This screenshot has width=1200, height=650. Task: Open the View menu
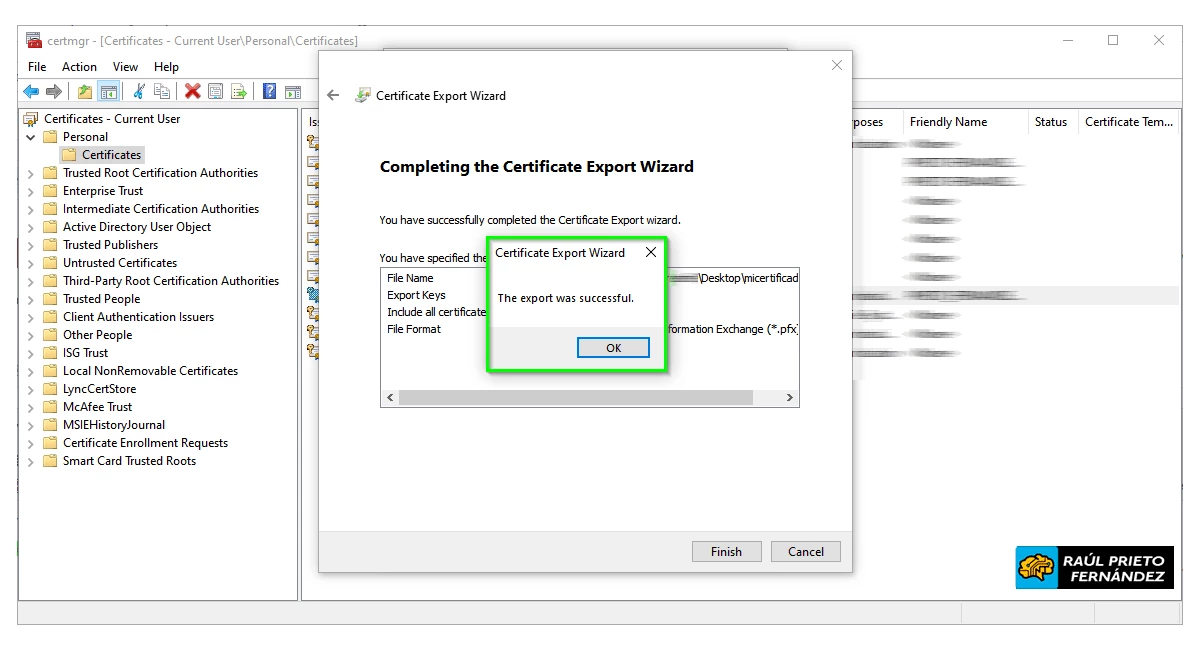(x=124, y=66)
